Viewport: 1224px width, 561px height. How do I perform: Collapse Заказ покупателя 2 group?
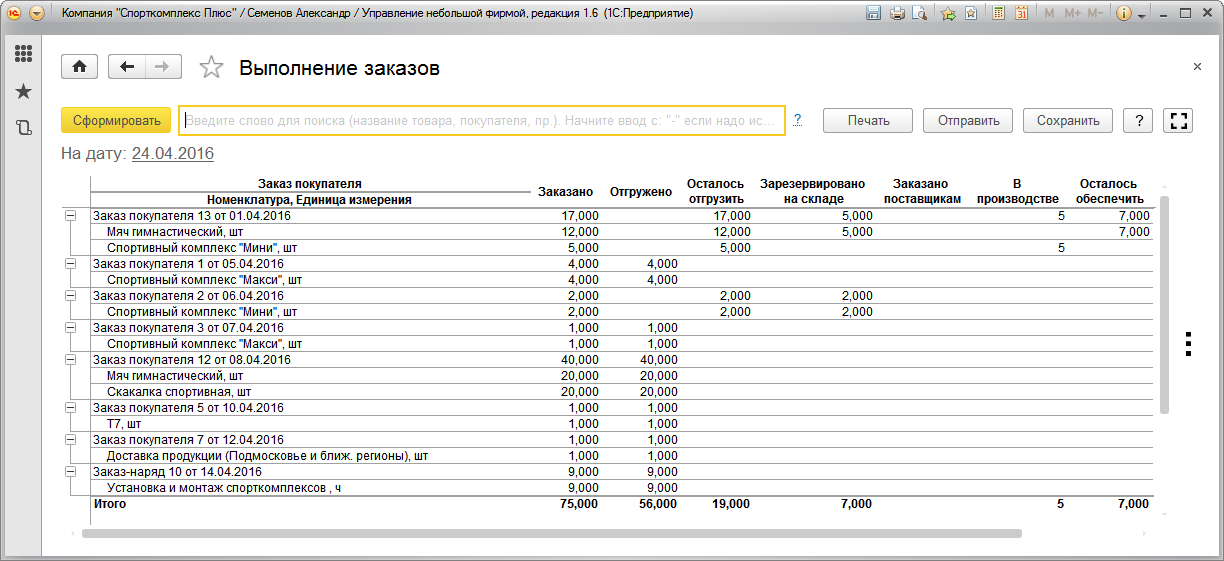70,295
